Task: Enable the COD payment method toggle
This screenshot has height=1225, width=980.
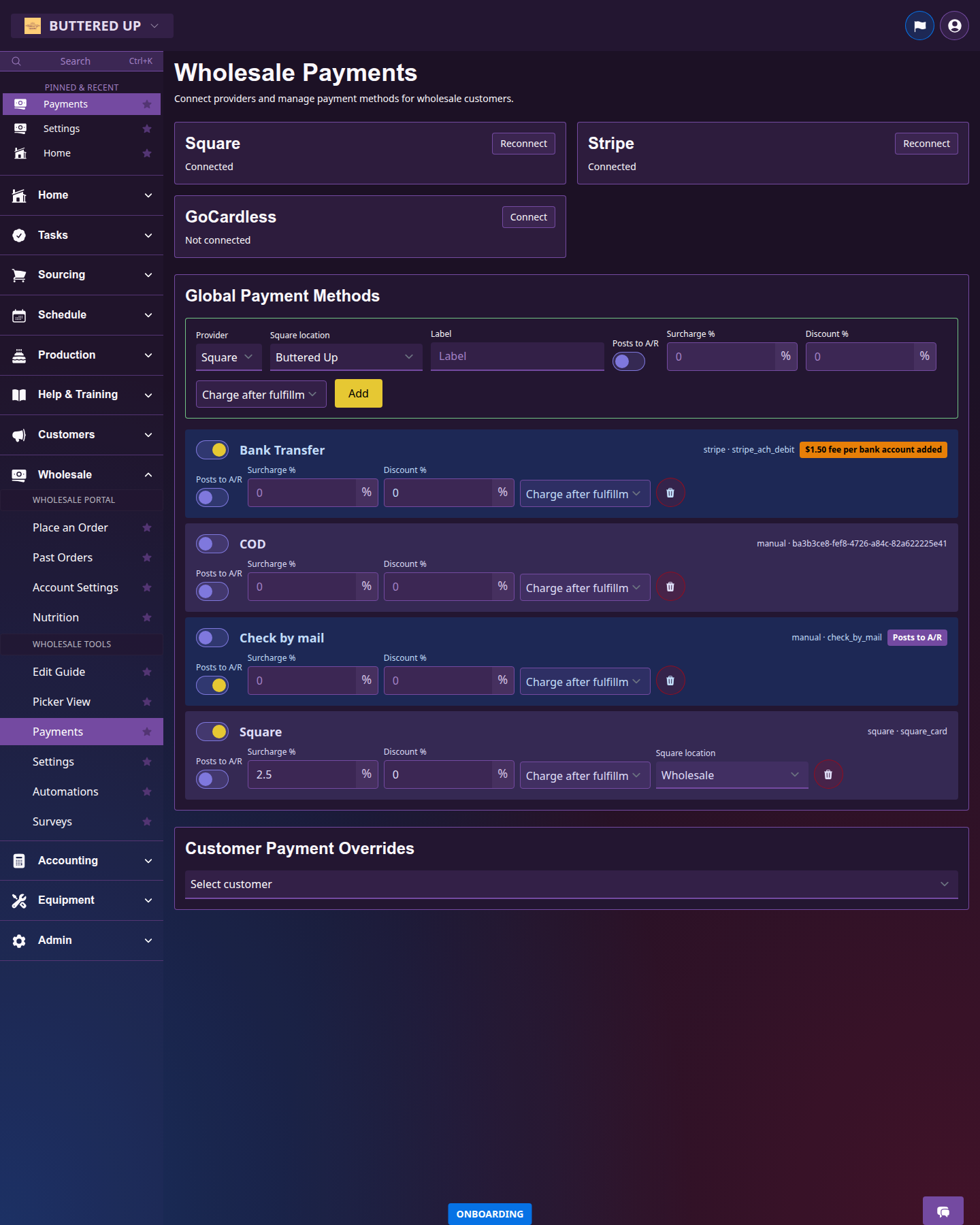Action: coord(212,544)
